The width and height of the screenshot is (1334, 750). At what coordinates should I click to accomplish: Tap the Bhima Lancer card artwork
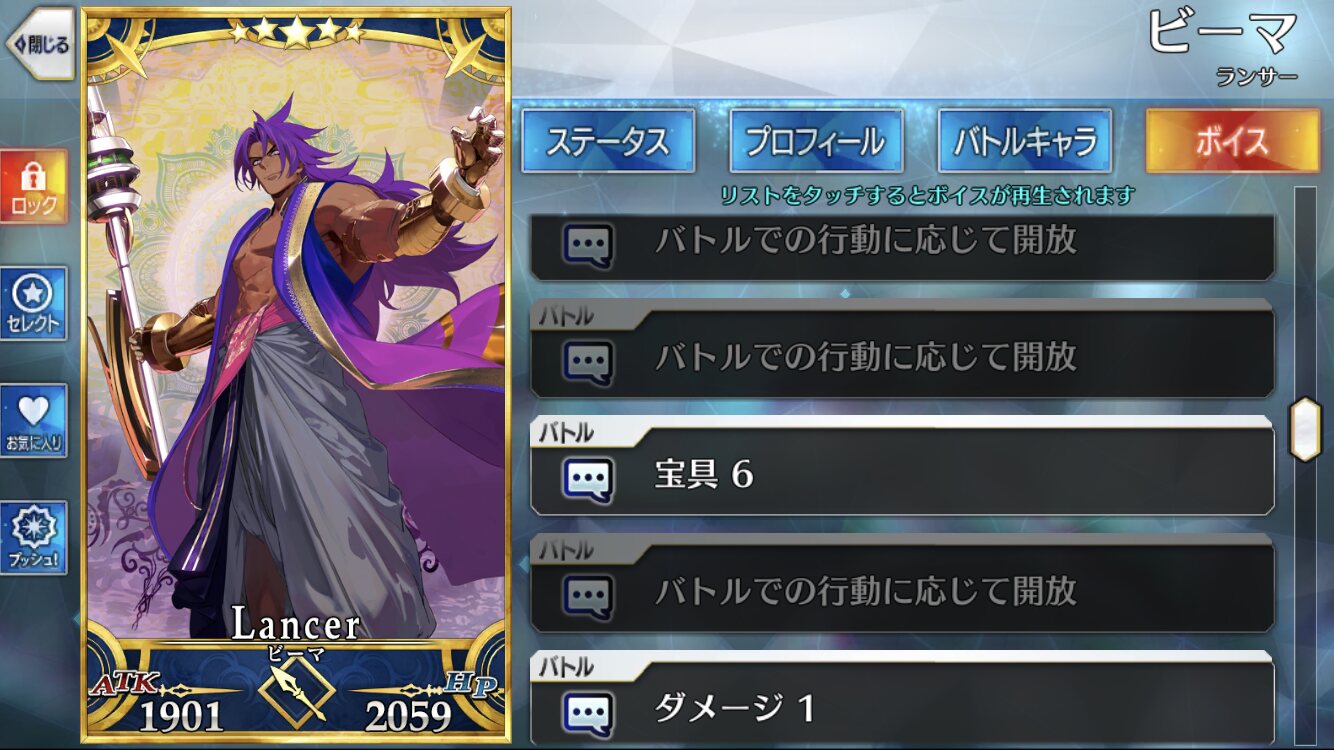click(297, 340)
